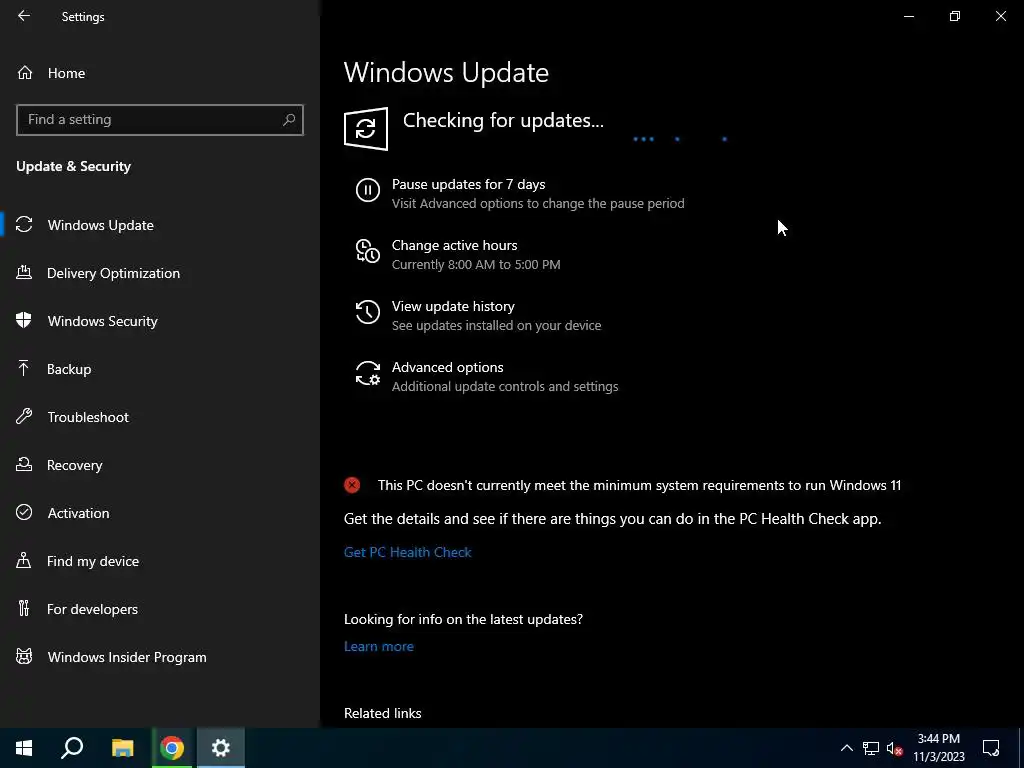Click the pause circle icon

coord(368,191)
